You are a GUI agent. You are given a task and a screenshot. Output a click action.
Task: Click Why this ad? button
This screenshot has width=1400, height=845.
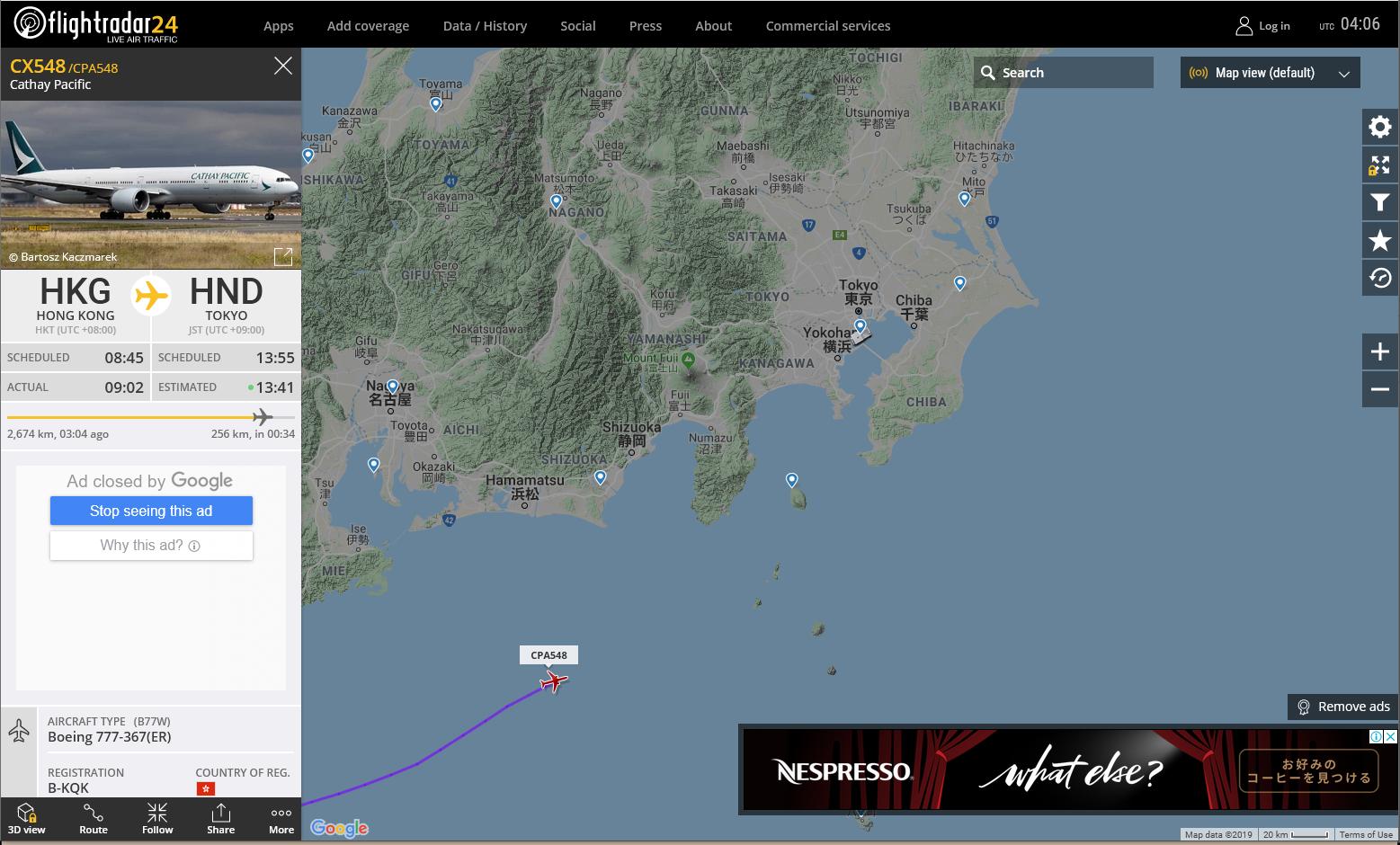(x=151, y=546)
